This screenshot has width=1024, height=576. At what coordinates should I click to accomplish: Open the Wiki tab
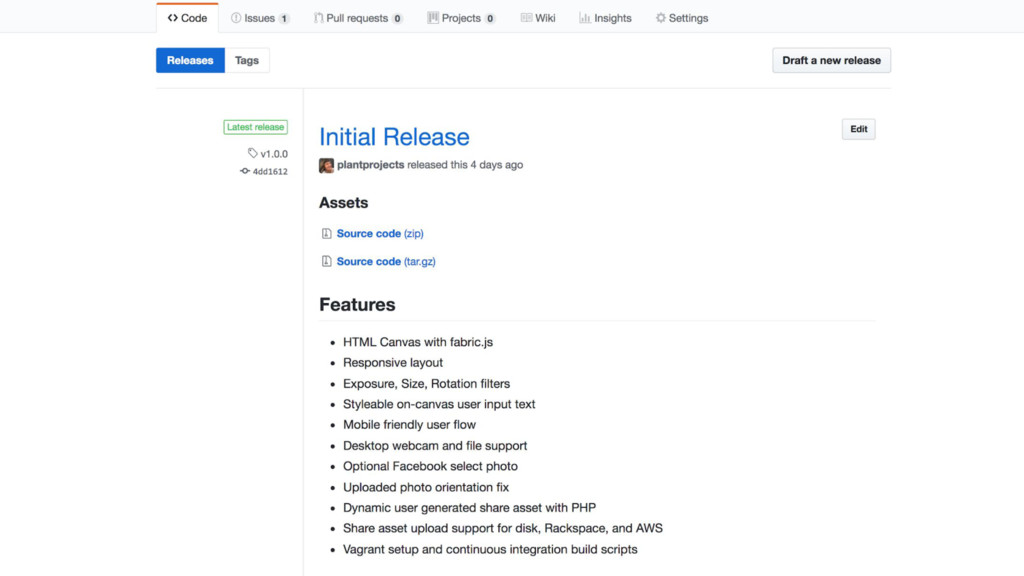click(538, 18)
